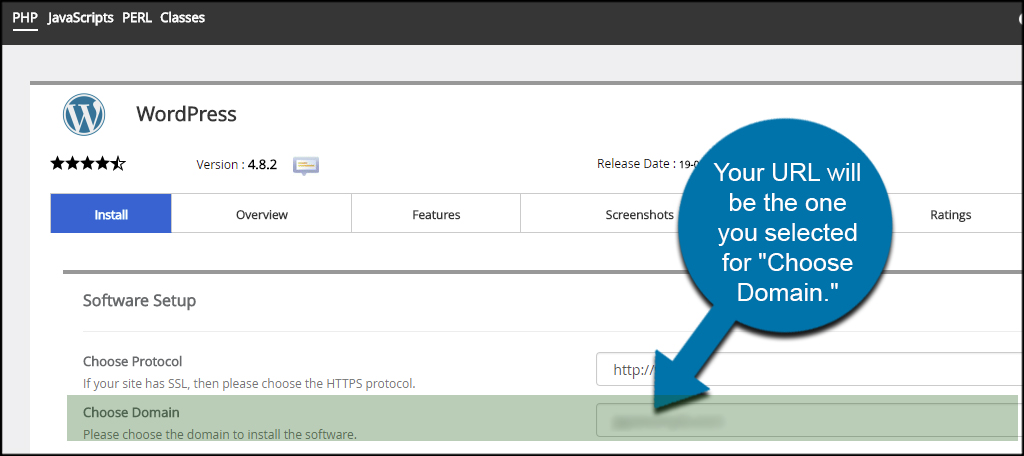This screenshot has height=456, width=1024.
Task: Click the Choose Protocol label
Action: pos(133,361)
